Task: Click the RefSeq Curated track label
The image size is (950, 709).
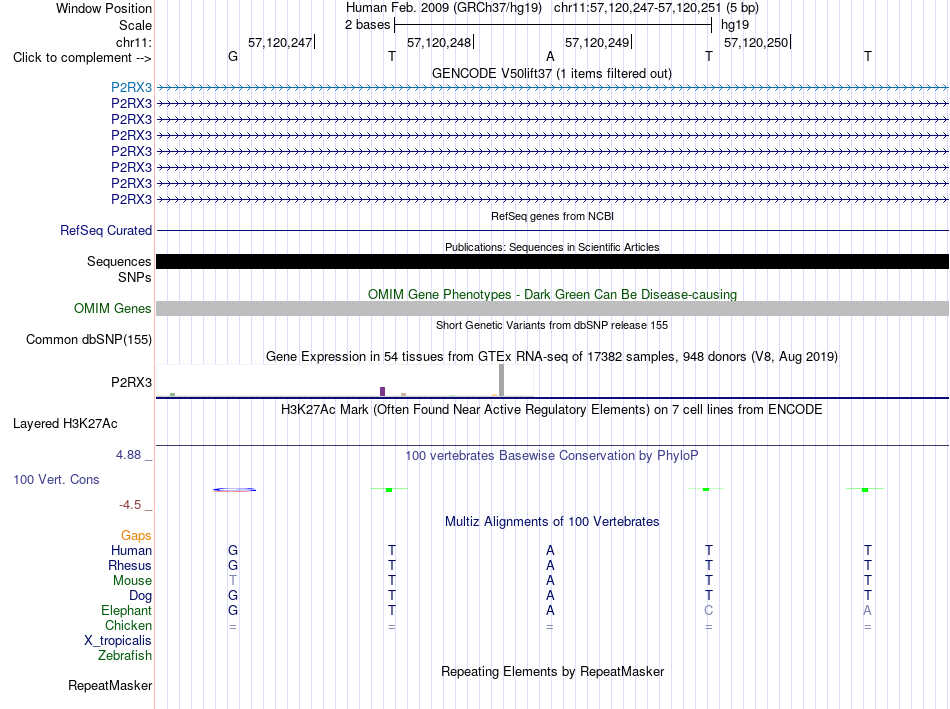Action: 106,230
